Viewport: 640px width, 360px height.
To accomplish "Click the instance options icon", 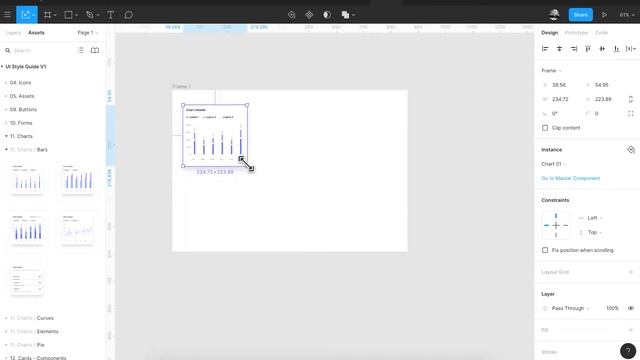I will tap(631, 150).
